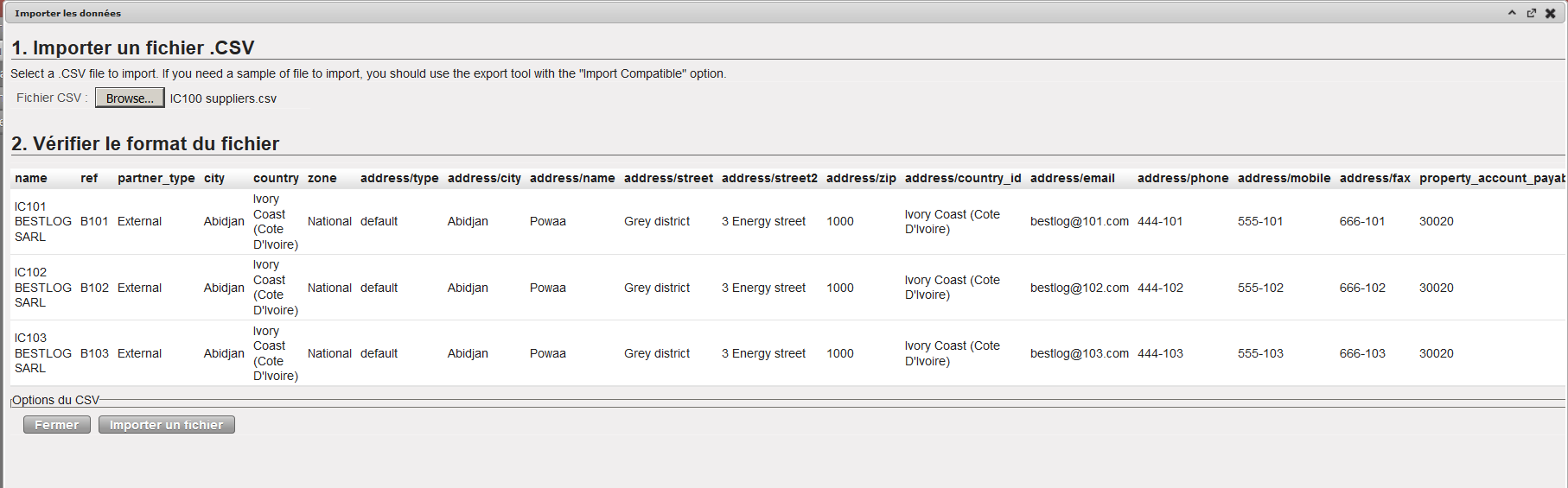Viewport: 1568px width, 488px height.
Task: Click the pop-out window icon in the title bar
Action: pos(1531,13)
